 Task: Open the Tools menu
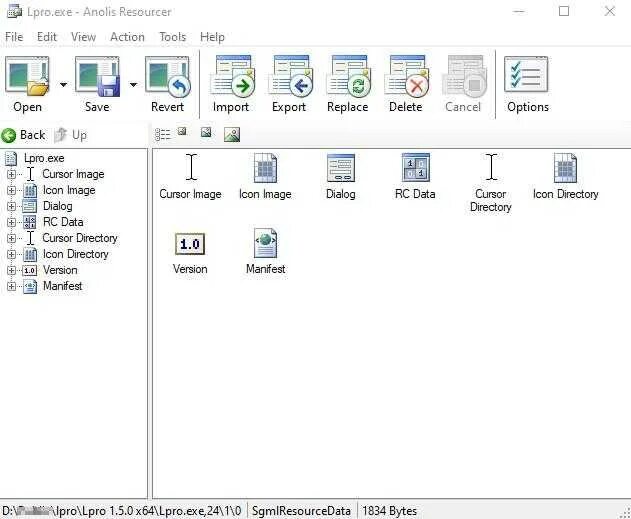[173, 37]
